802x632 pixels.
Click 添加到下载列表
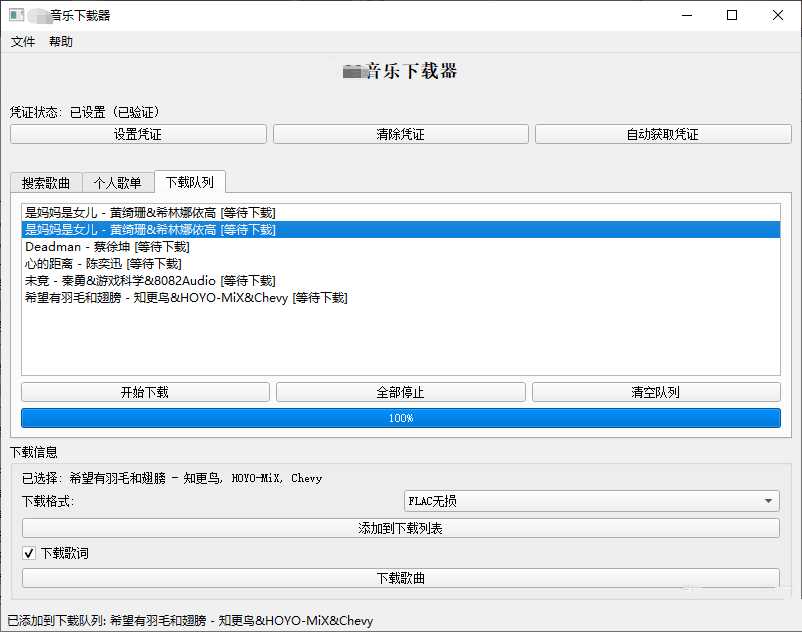400,527
